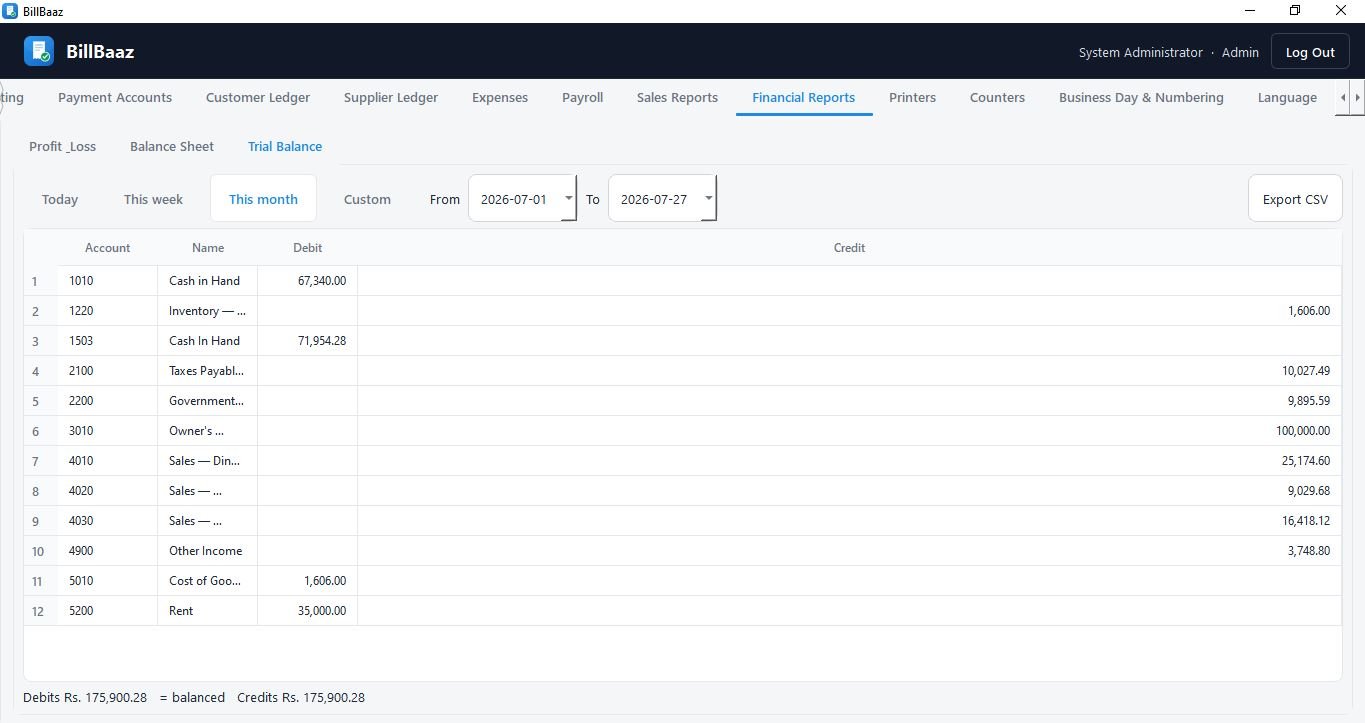Click the BillBaaz logo icon in header

click(39, 51)
